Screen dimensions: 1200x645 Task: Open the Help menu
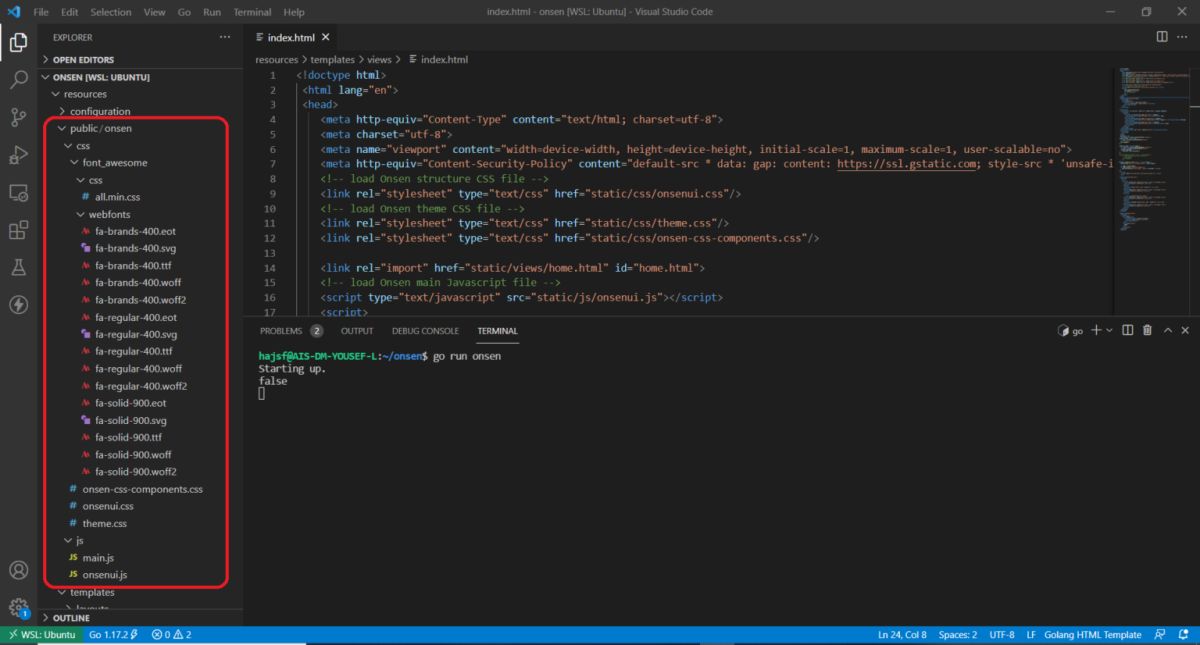point(294,12)
